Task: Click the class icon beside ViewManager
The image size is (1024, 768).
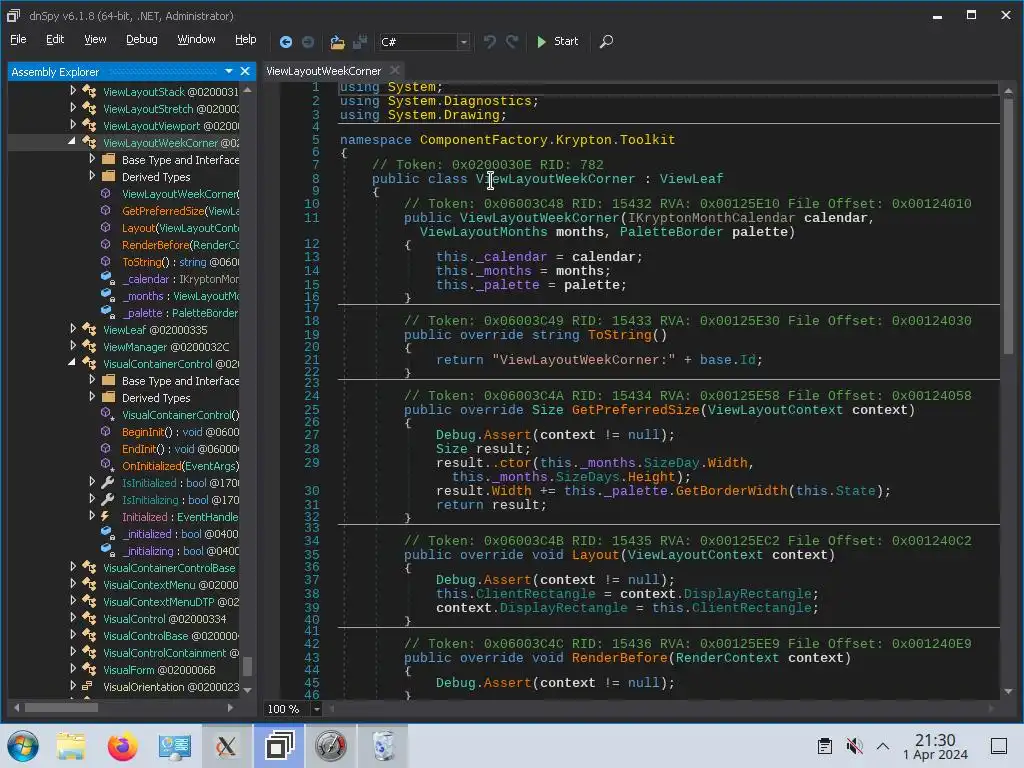Action: (x=89, y=347)
